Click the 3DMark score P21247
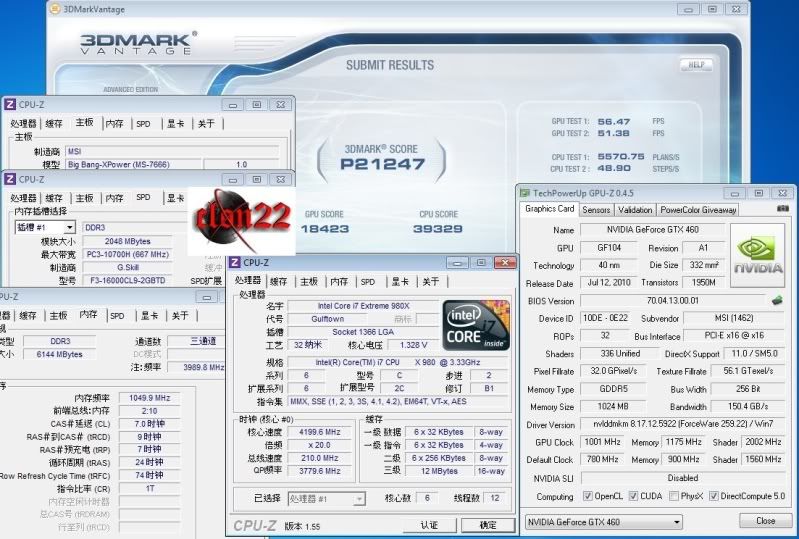 pyautogui.click(x=382, y=164)
